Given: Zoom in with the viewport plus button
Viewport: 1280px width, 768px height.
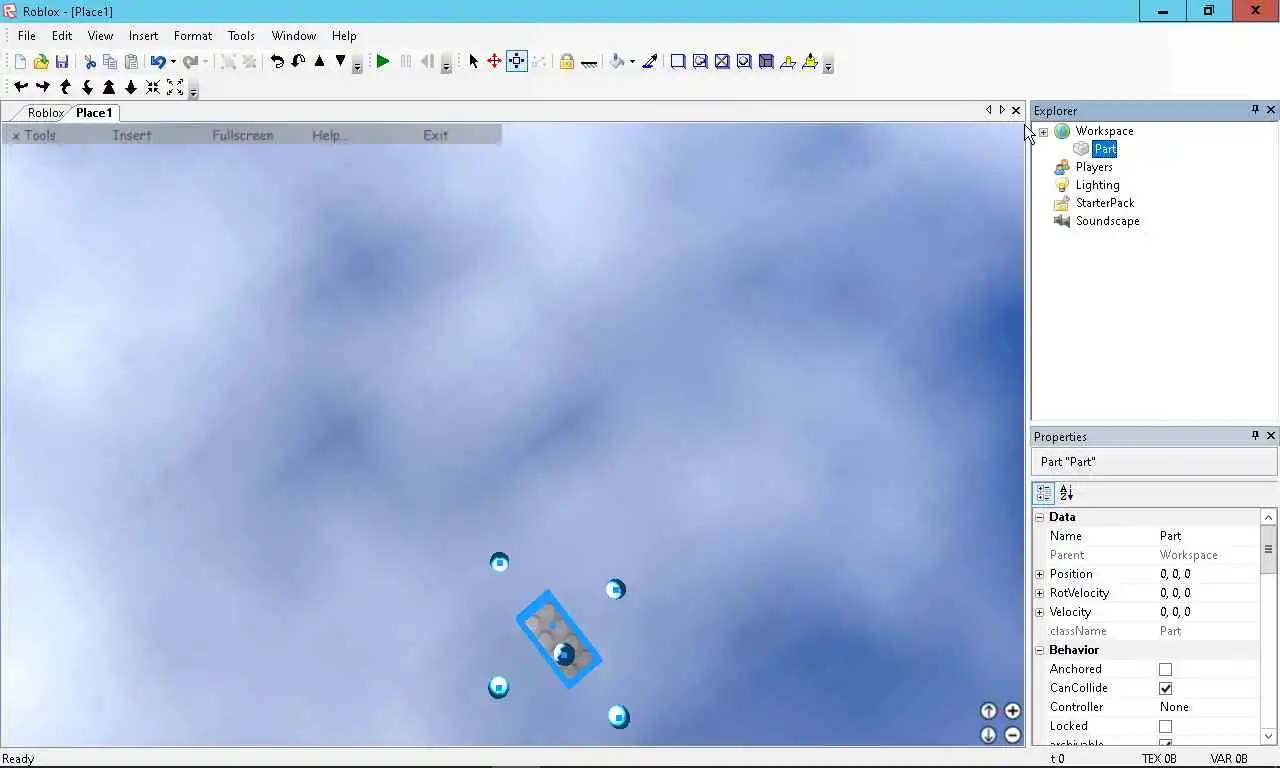Looking at the screenshot, I should (x=1012, y=711).
